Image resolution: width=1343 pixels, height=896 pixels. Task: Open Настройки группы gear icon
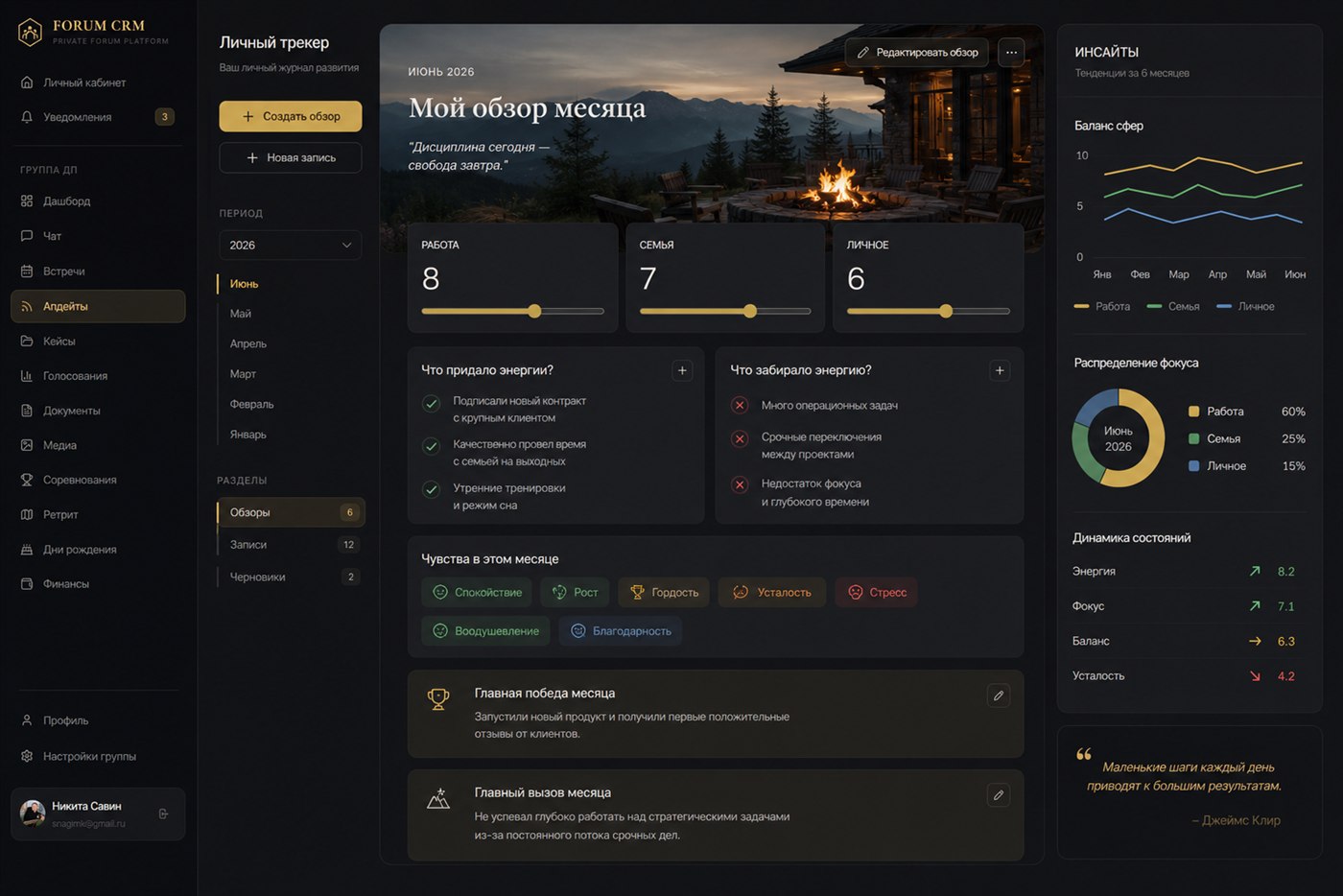click(x=27, y=756)
